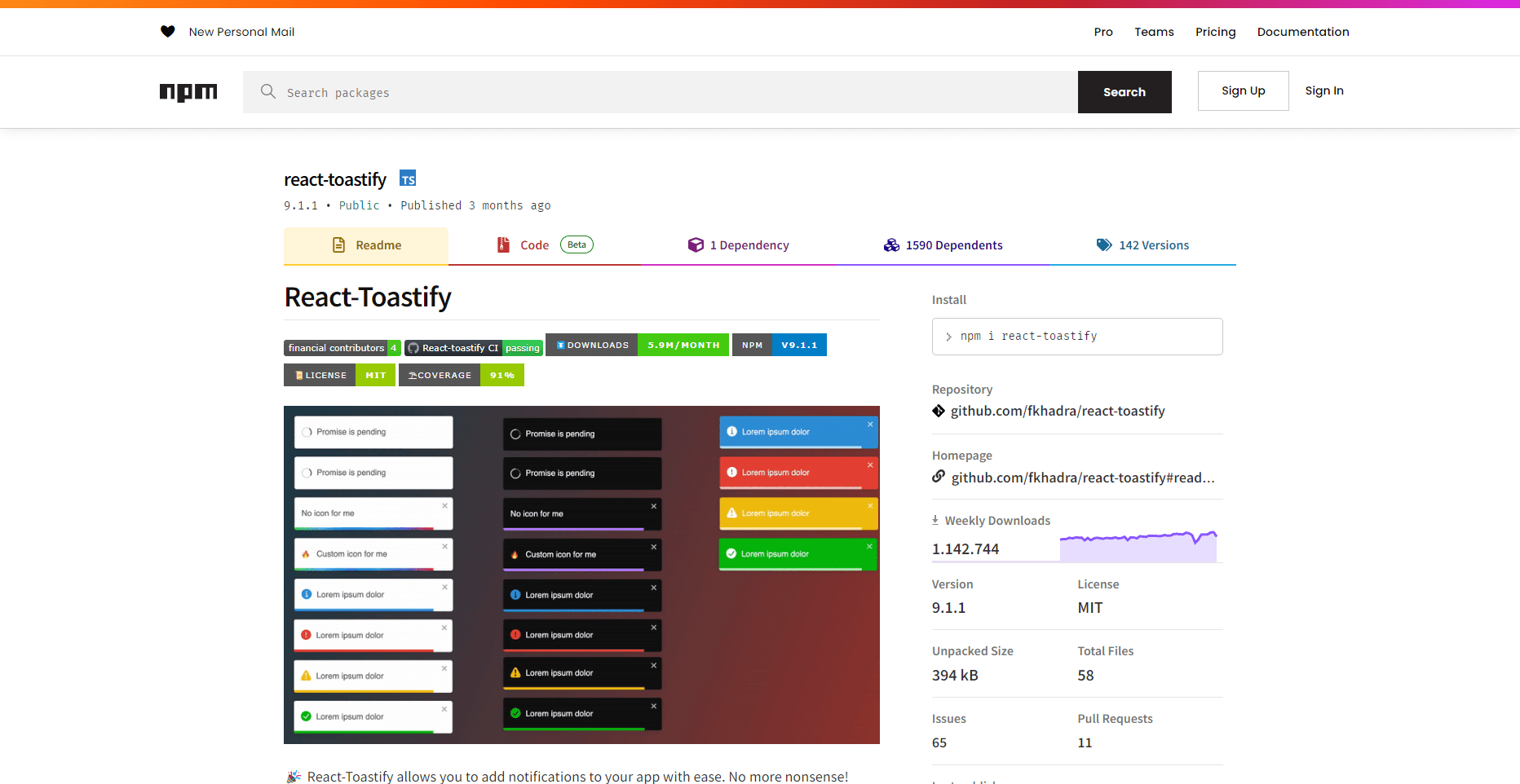Click the Sign In link
1520x784 pixels.
1324,90
